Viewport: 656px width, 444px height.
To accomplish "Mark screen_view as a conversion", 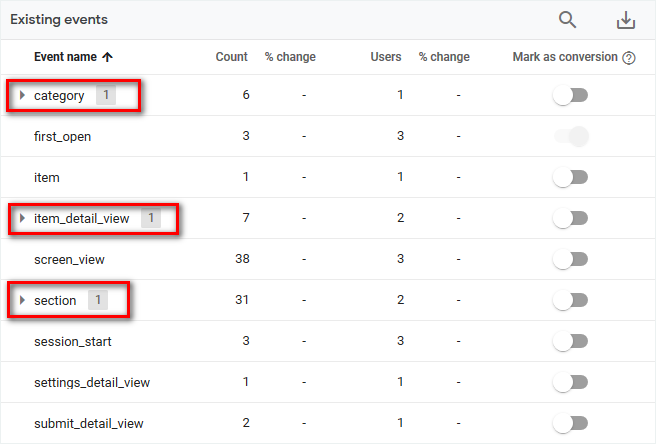I will click(x=571, y=259).
